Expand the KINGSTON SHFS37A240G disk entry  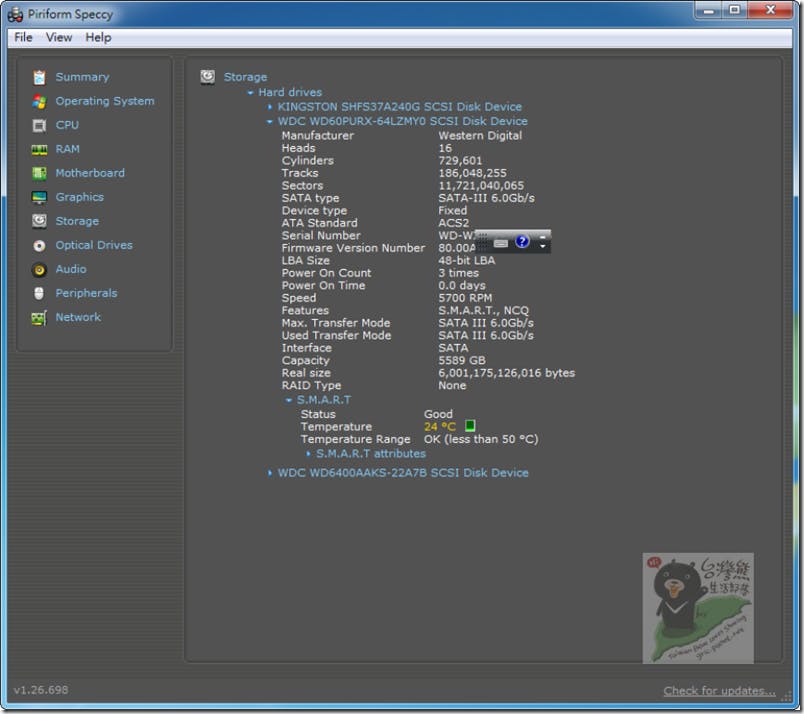click(x=270, y=106)
